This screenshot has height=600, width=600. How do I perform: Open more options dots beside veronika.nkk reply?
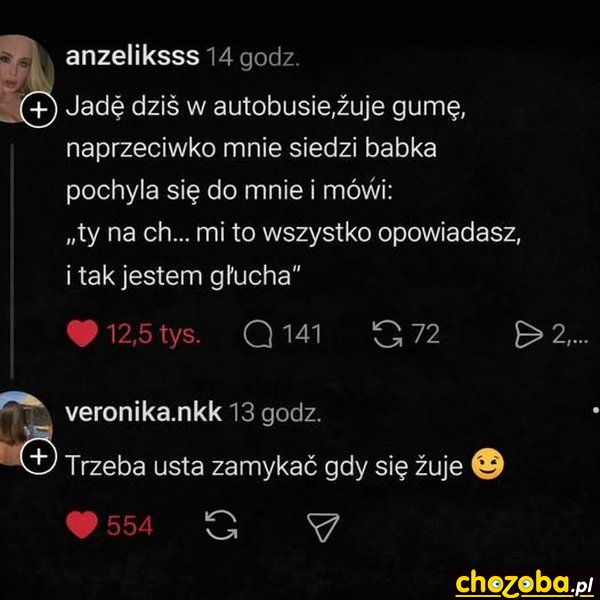[x=595, y=410]
